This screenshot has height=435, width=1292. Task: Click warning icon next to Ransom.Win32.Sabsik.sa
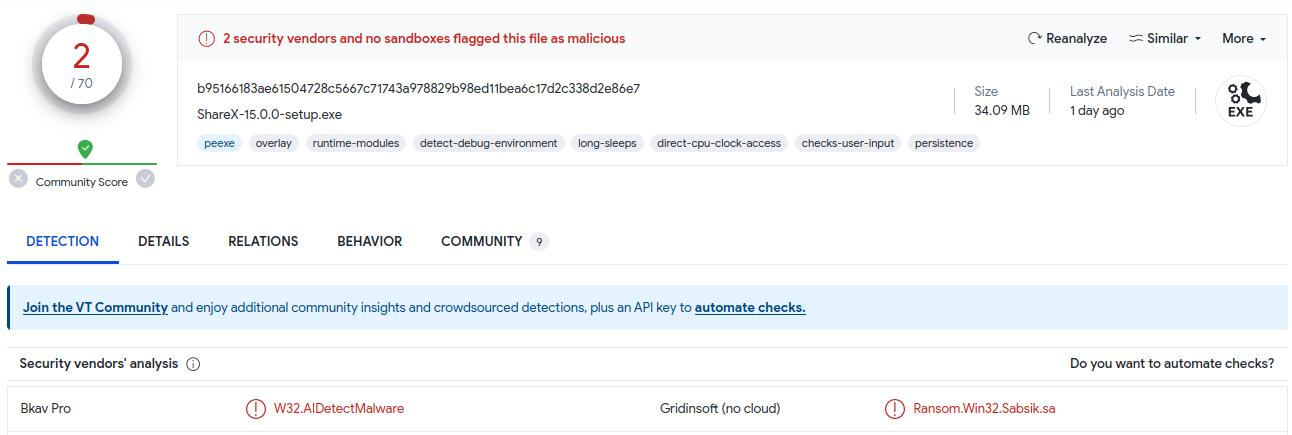coord(894,408)
